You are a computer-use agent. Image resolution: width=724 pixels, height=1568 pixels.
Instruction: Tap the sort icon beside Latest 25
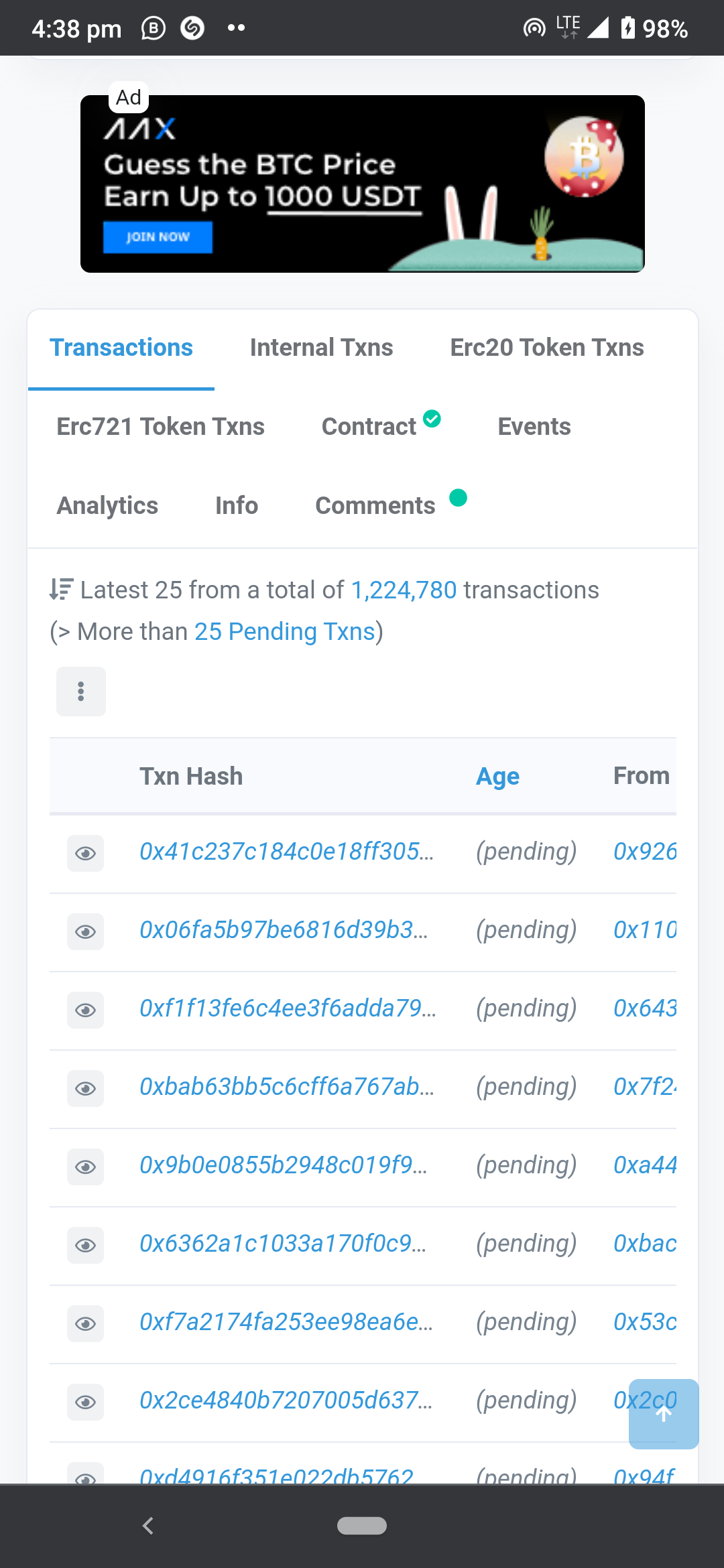click(x=61, y=590)
